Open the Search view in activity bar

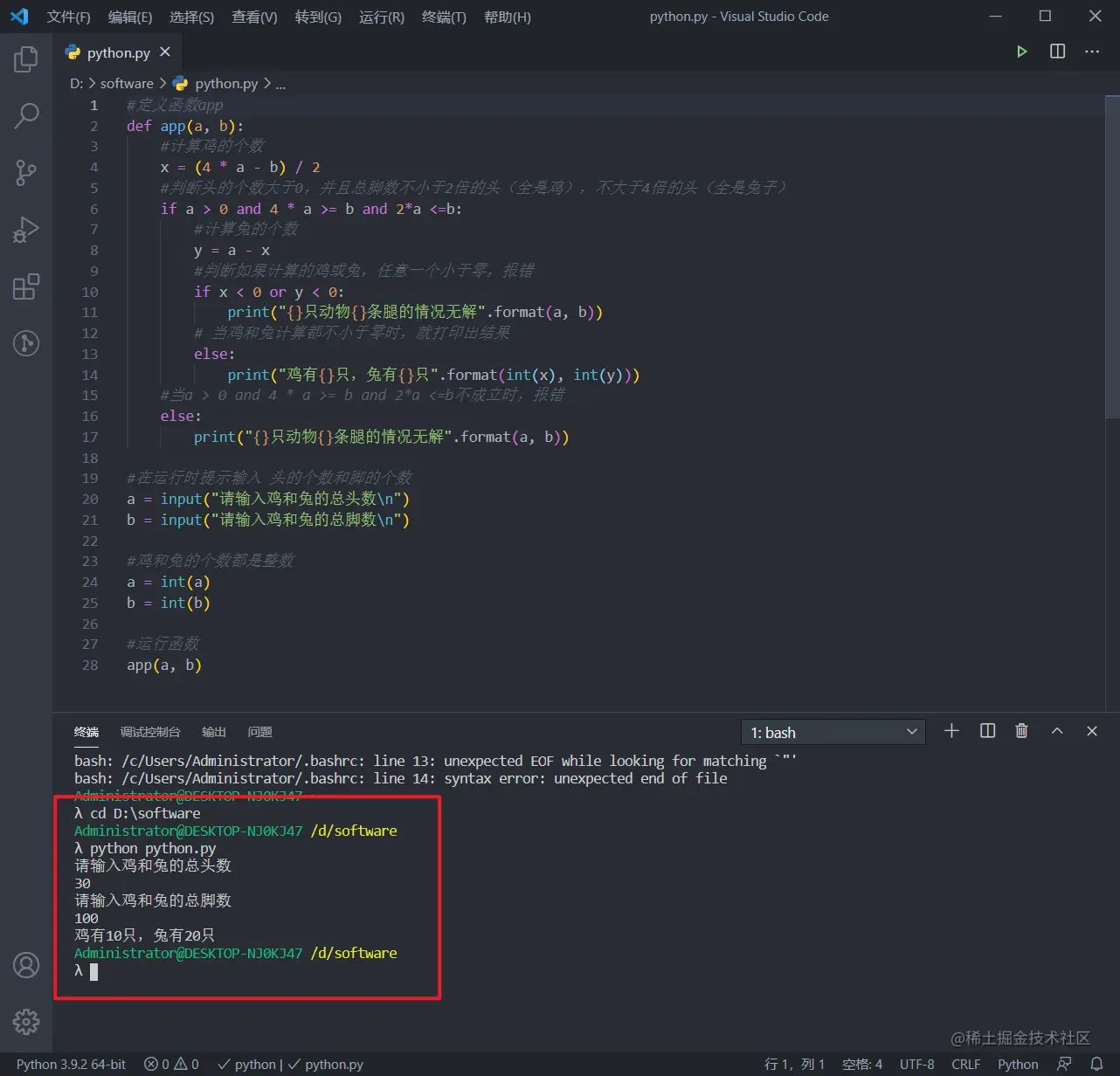pyautogui.click(x=26, y=115)
